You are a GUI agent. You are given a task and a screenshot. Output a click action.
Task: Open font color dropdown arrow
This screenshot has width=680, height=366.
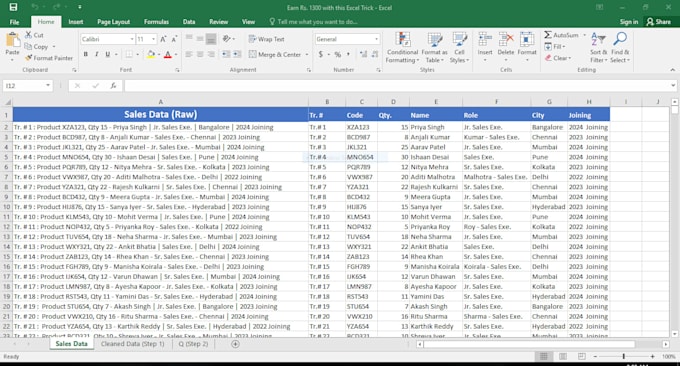[x=176, y=55]
